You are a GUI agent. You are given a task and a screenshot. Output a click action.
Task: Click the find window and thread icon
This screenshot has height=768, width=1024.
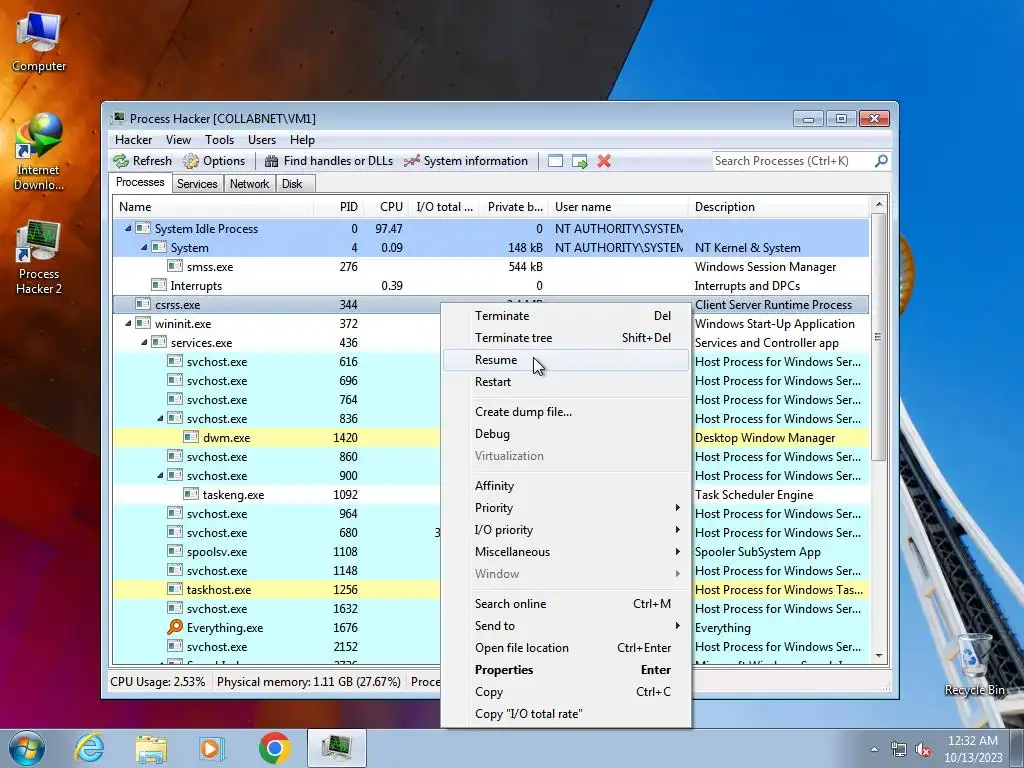(x=579, y=161)
